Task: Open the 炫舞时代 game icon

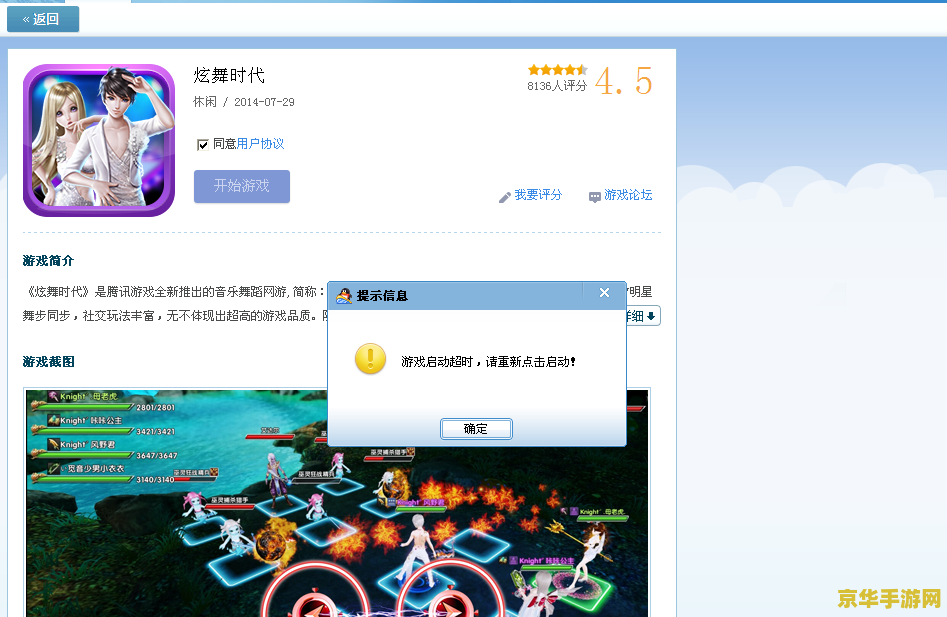Action: tap(99, 140)
